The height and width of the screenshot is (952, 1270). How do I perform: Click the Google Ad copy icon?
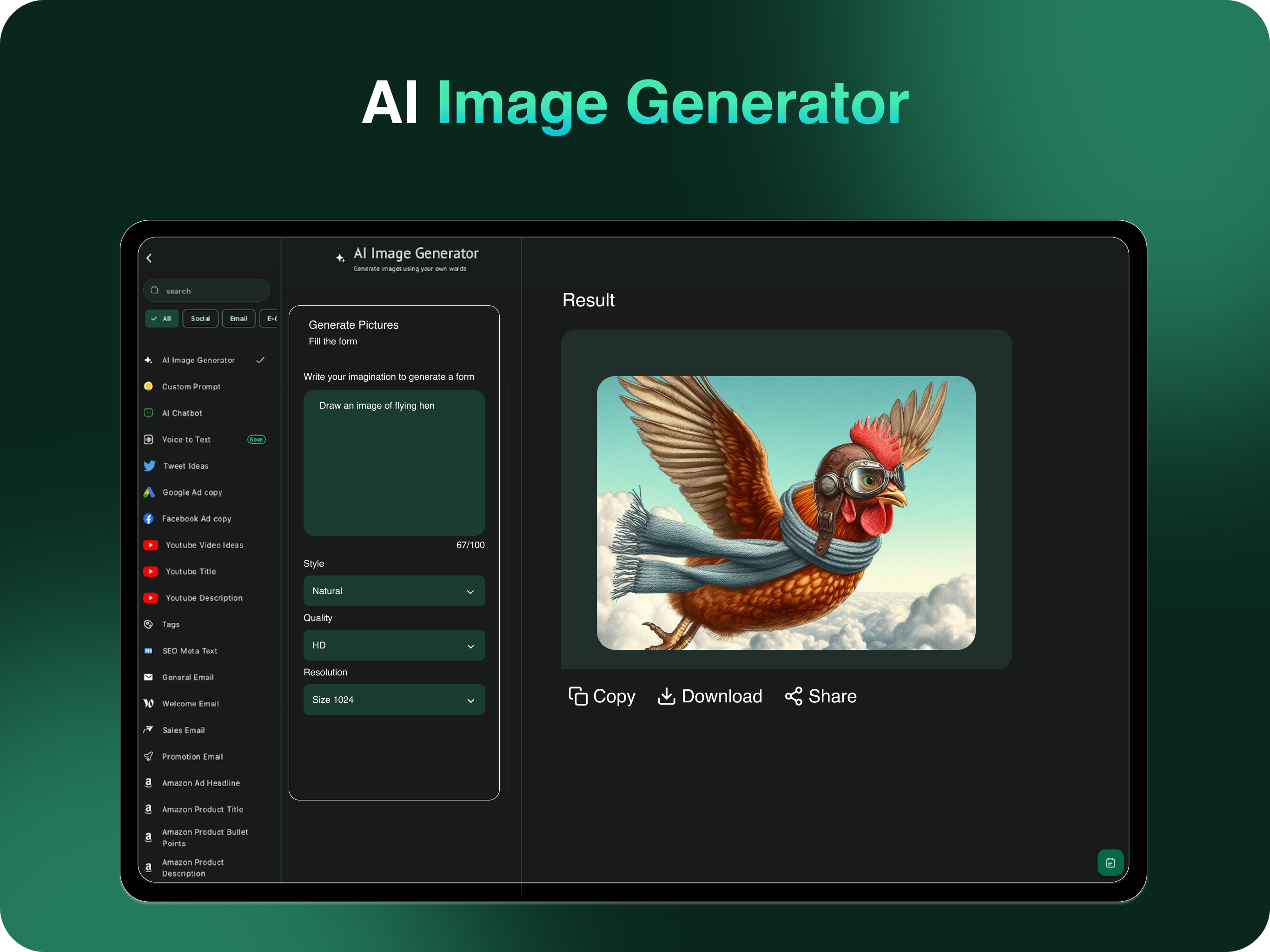tap(149, 492)
